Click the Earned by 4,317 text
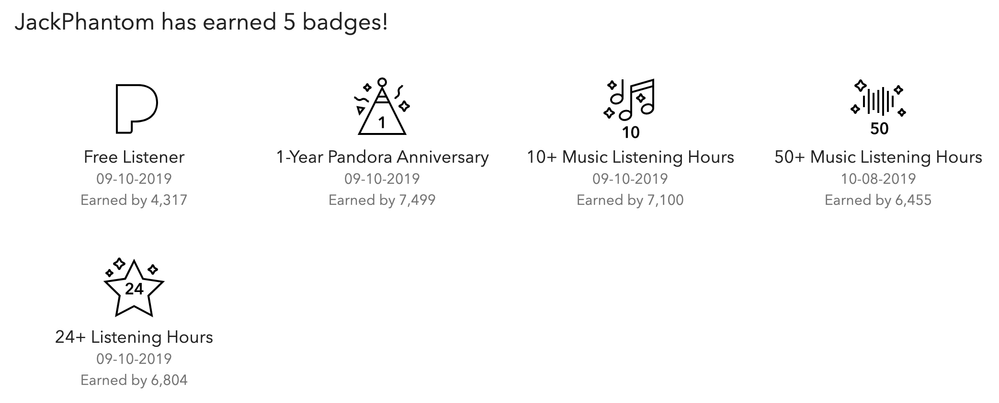This screenshot has height=403, width=999. click(x=134, y=201)
